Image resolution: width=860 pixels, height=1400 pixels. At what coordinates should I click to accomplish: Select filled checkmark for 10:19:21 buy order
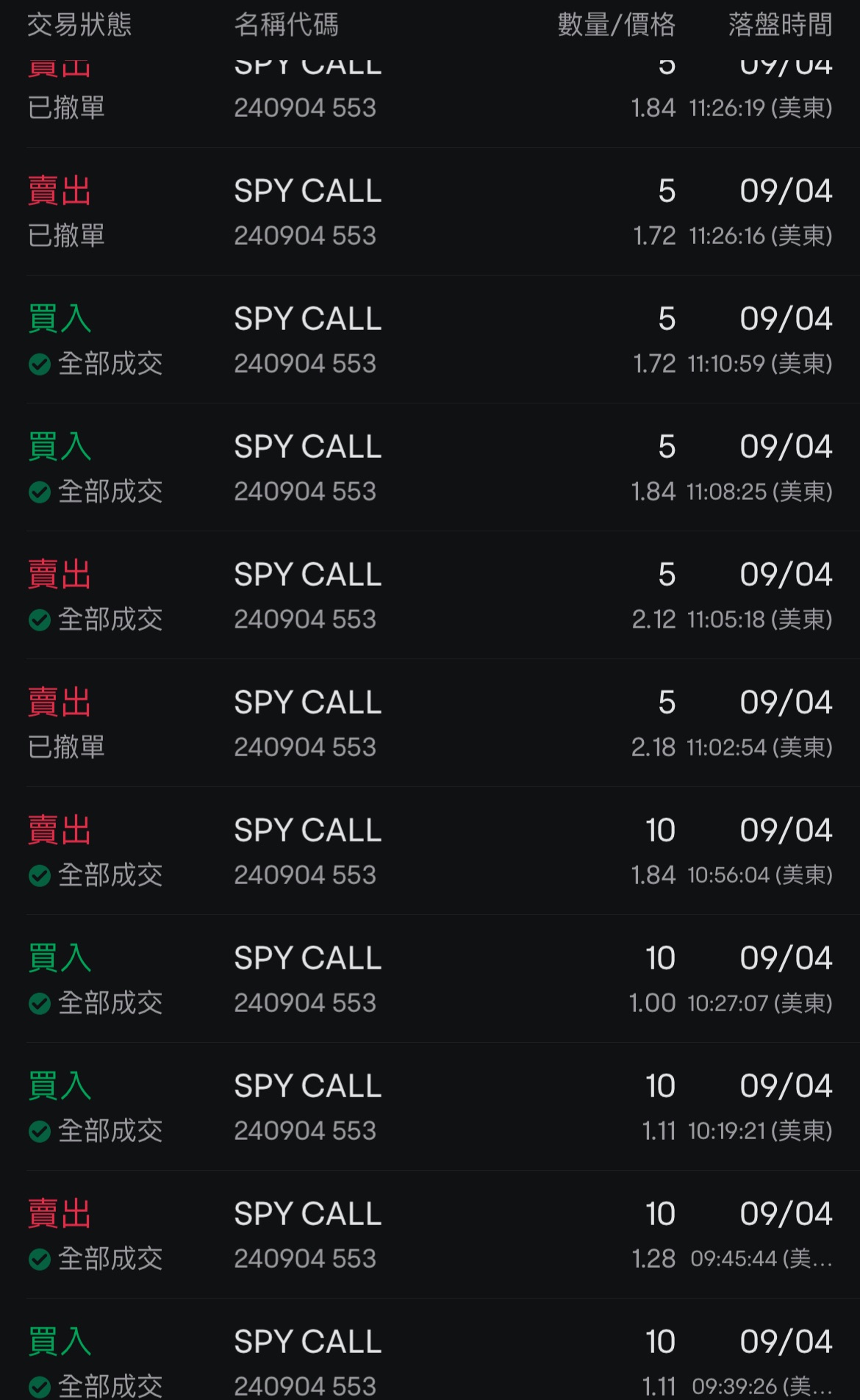[x=40, y=1131]
